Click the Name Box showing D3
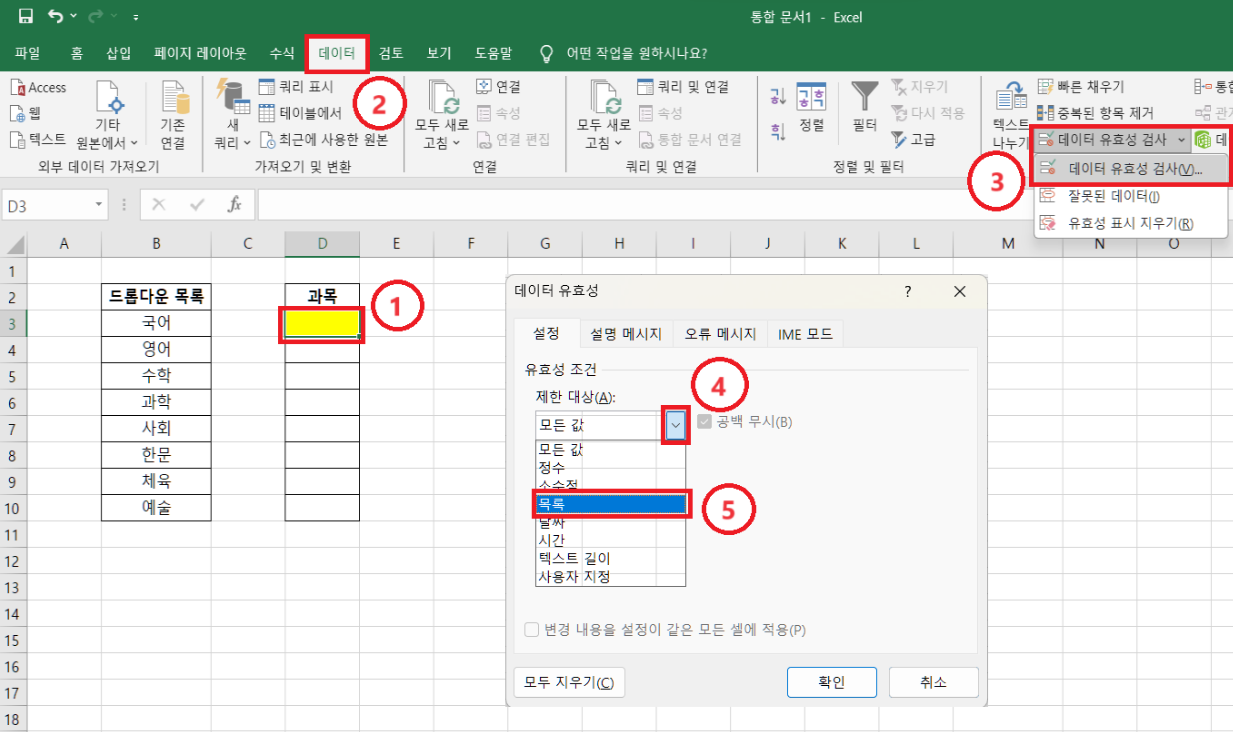 [45, 203]
